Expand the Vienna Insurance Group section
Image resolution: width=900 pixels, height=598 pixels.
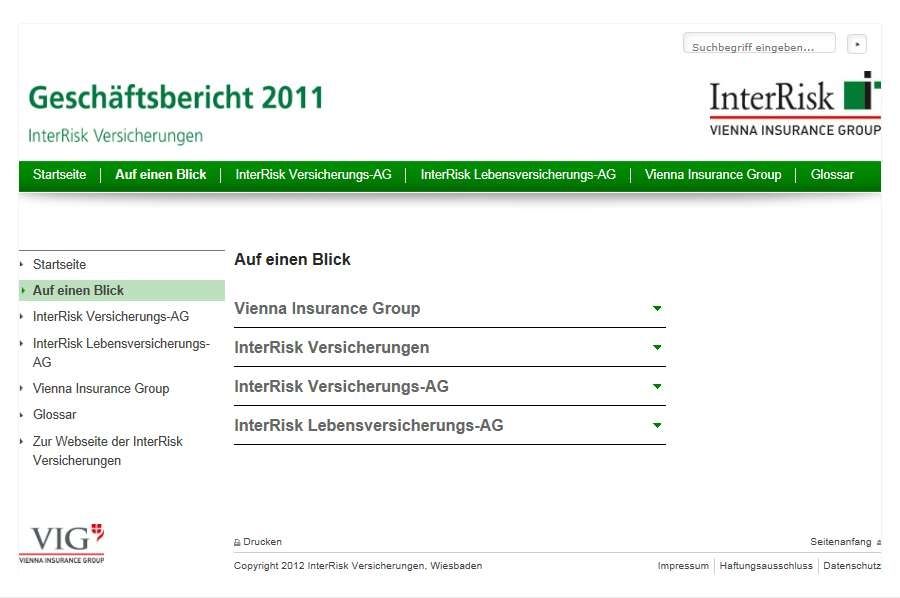point(656,309)
